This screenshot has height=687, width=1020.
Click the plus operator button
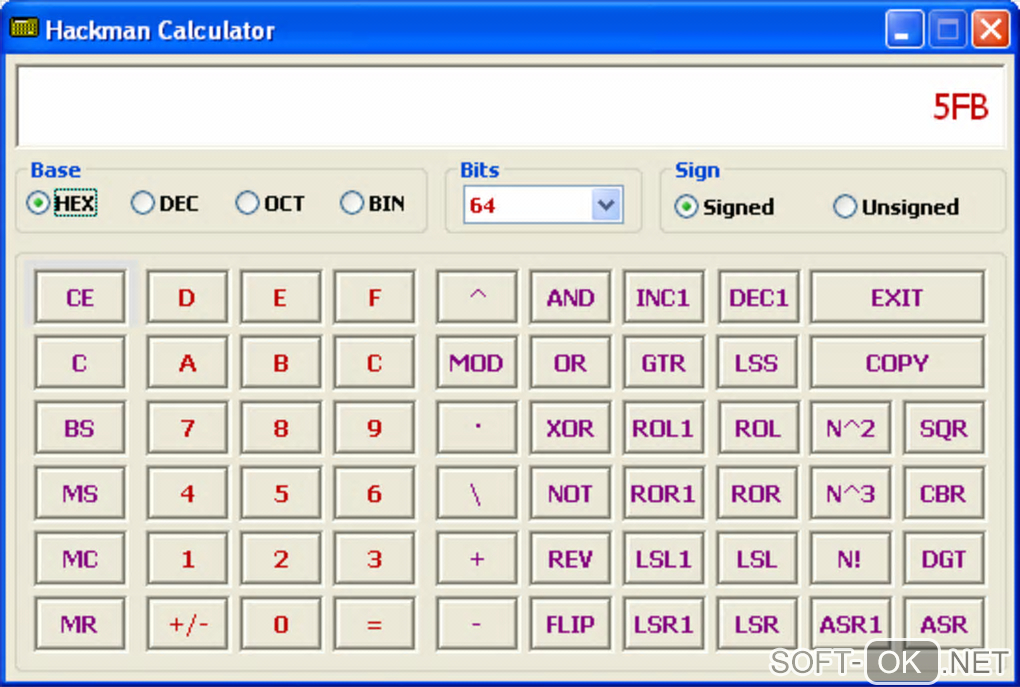tap(477, 559)
